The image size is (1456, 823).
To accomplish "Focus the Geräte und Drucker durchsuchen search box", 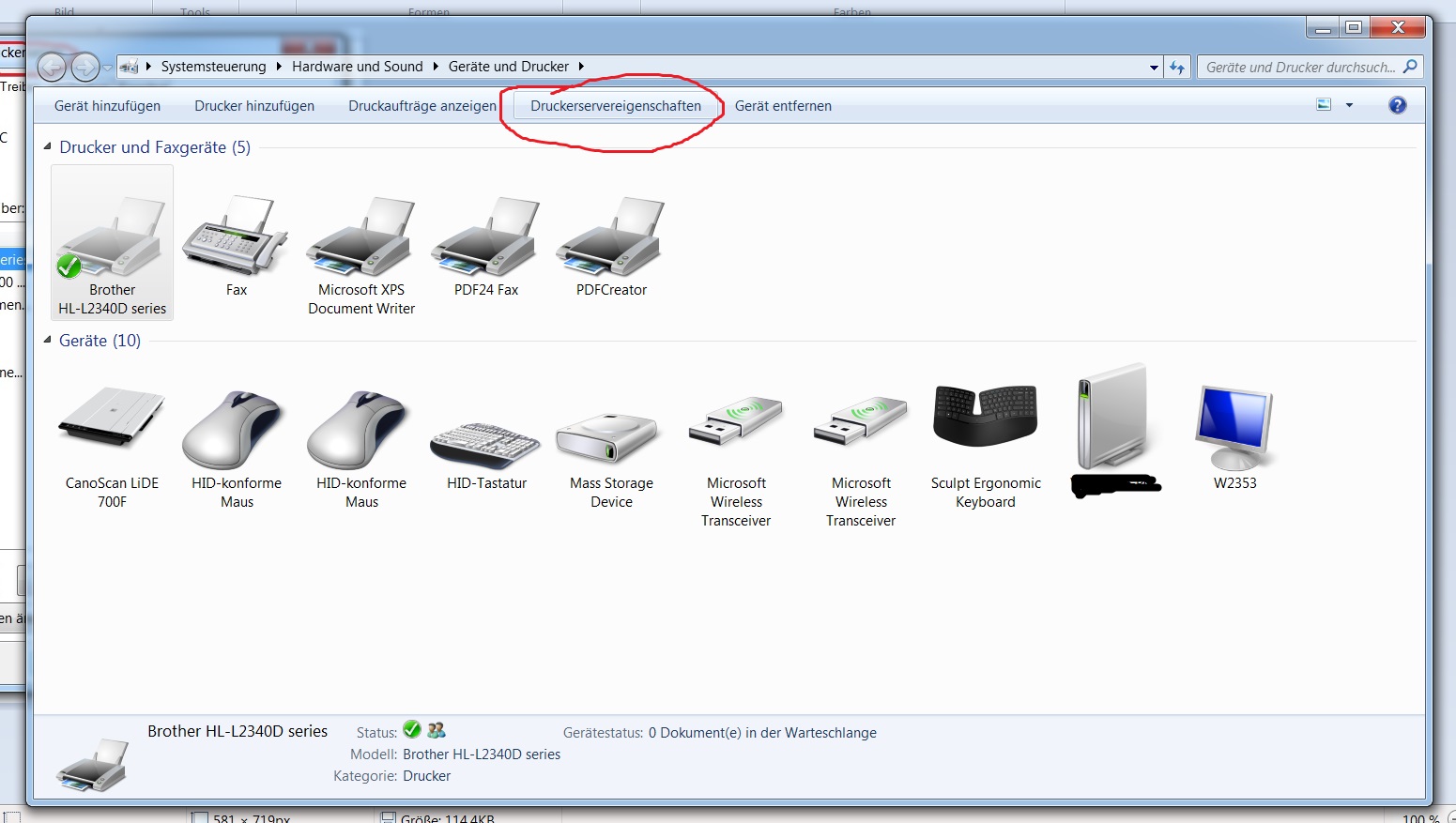I will tap(1300, 67).
